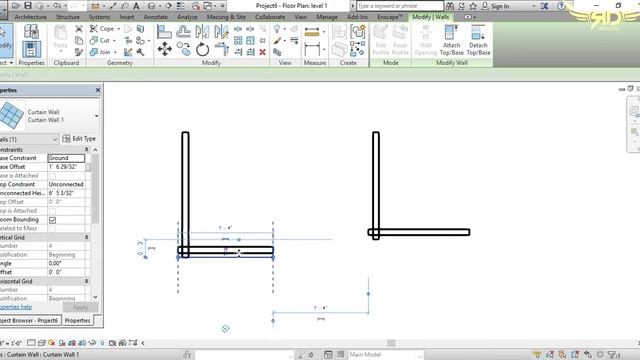Click the Text 'A' tool in quick access toolbar
This screenshot has width=640, height=360.
[x=136, y=6]
